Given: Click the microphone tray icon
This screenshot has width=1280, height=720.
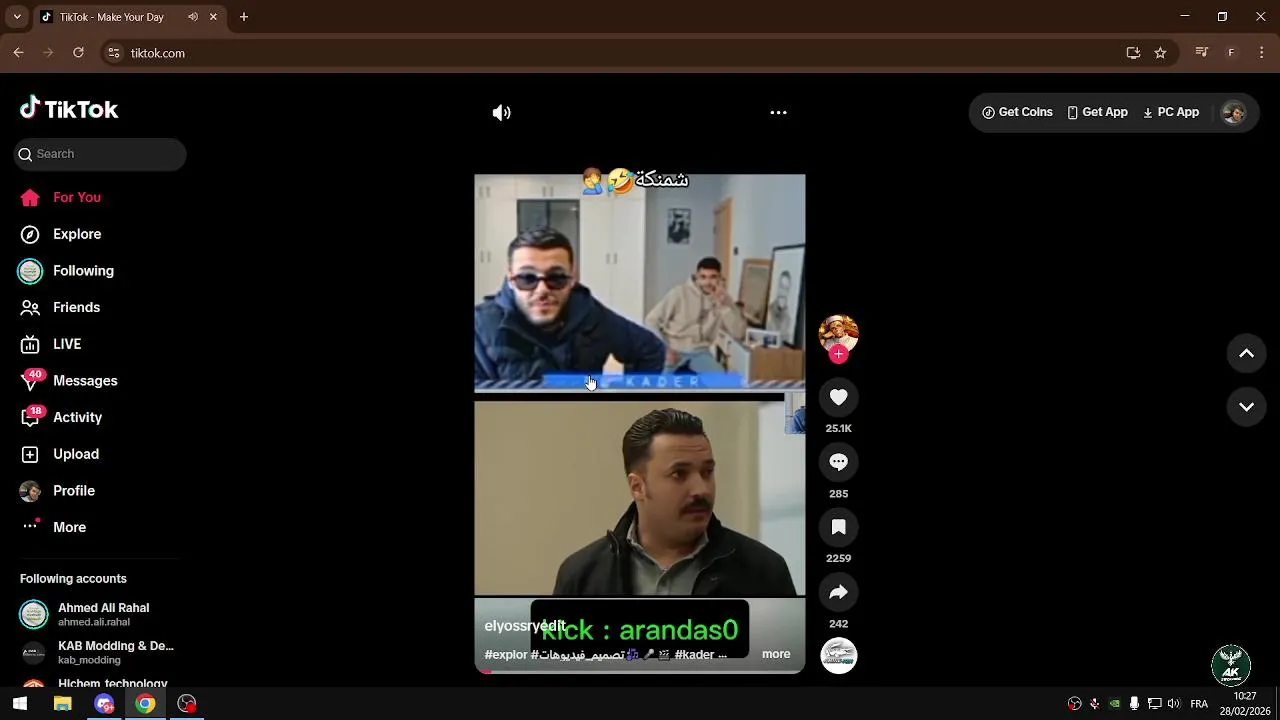Looking at the screenshot, I should click(1134, 704).
